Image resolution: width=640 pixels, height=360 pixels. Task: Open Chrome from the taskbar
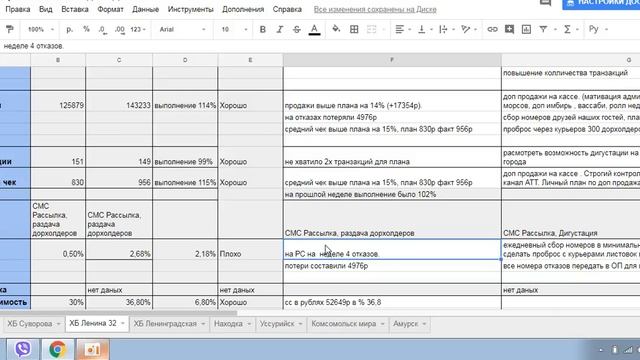58,349
